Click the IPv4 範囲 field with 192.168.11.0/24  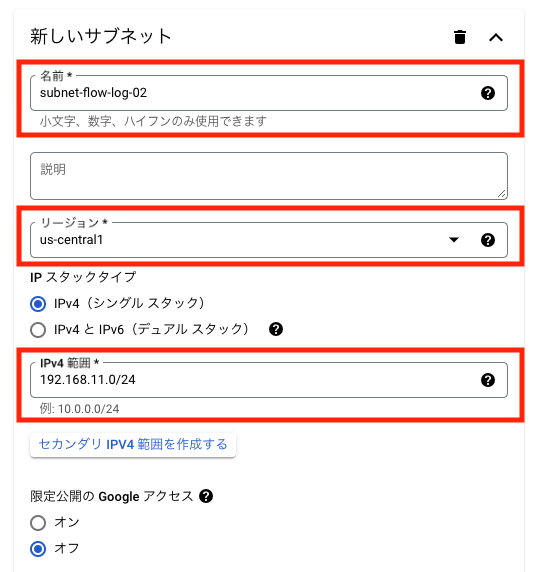(x=269, y=380)
